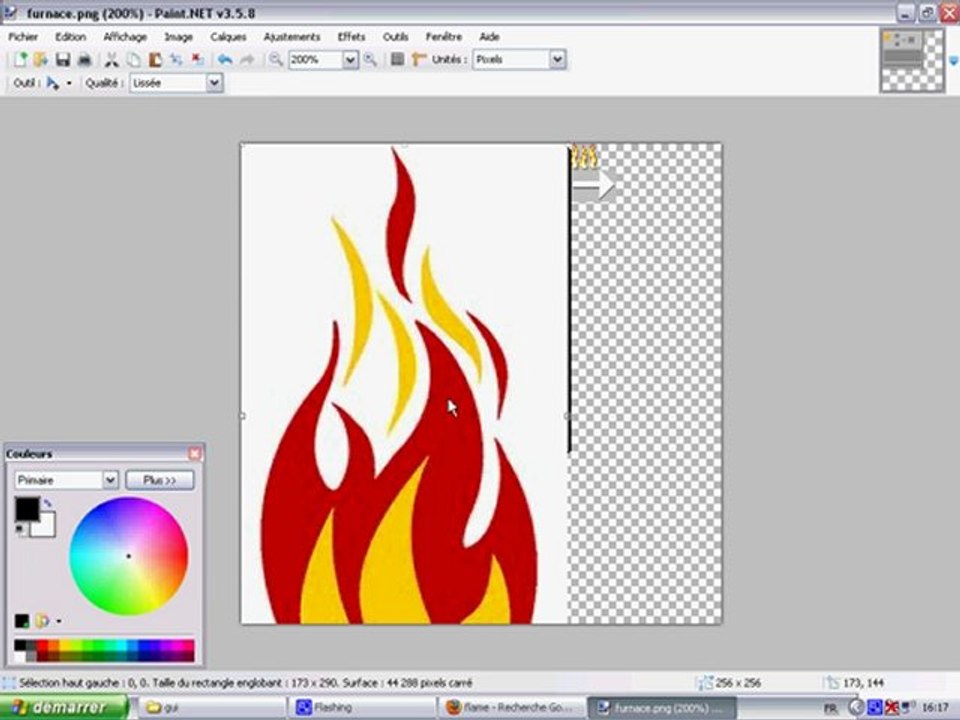Click the Paste clipboard icon

coord(155,59)
